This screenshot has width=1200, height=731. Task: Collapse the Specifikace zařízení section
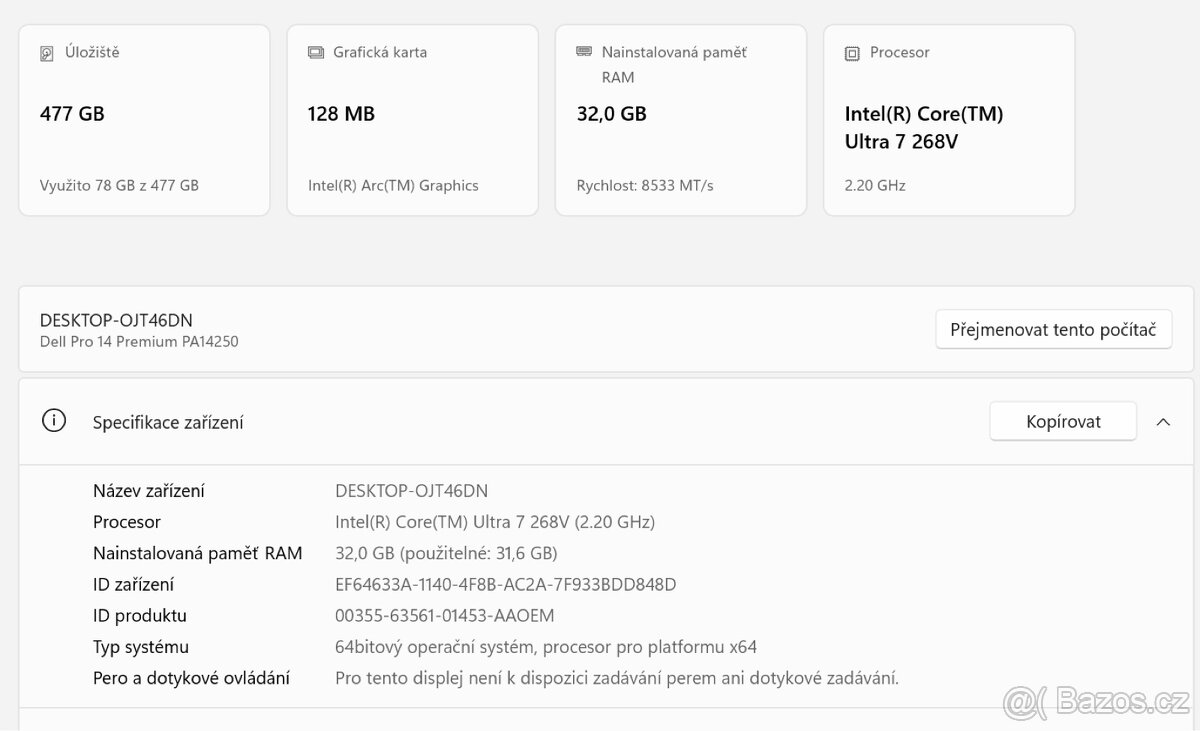click(x=1163, y=421)
